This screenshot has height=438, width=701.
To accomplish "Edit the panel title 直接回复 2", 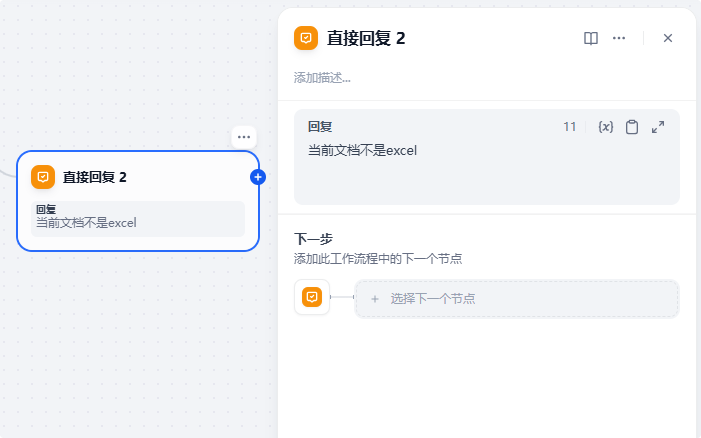I will tap(366, 39).
